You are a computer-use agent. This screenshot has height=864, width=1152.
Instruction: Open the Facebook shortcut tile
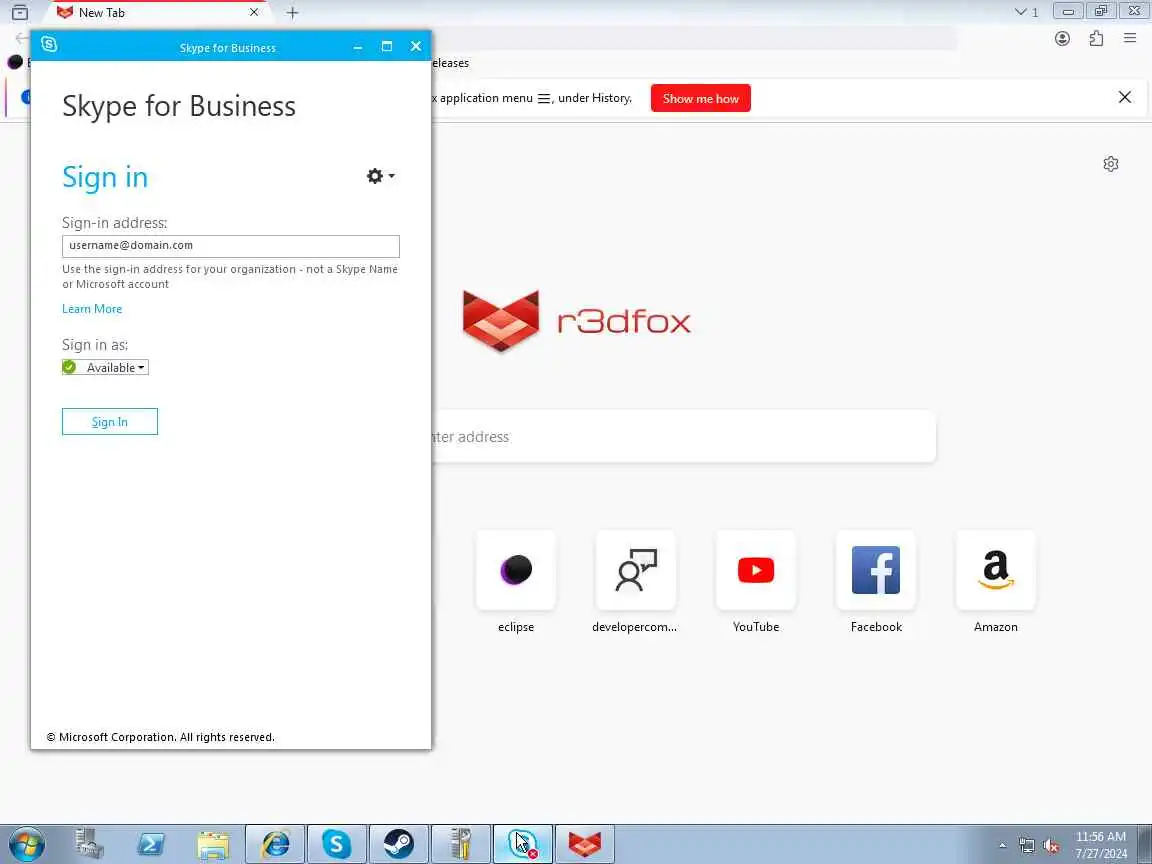pyautogui.click(x=876, y=570)
